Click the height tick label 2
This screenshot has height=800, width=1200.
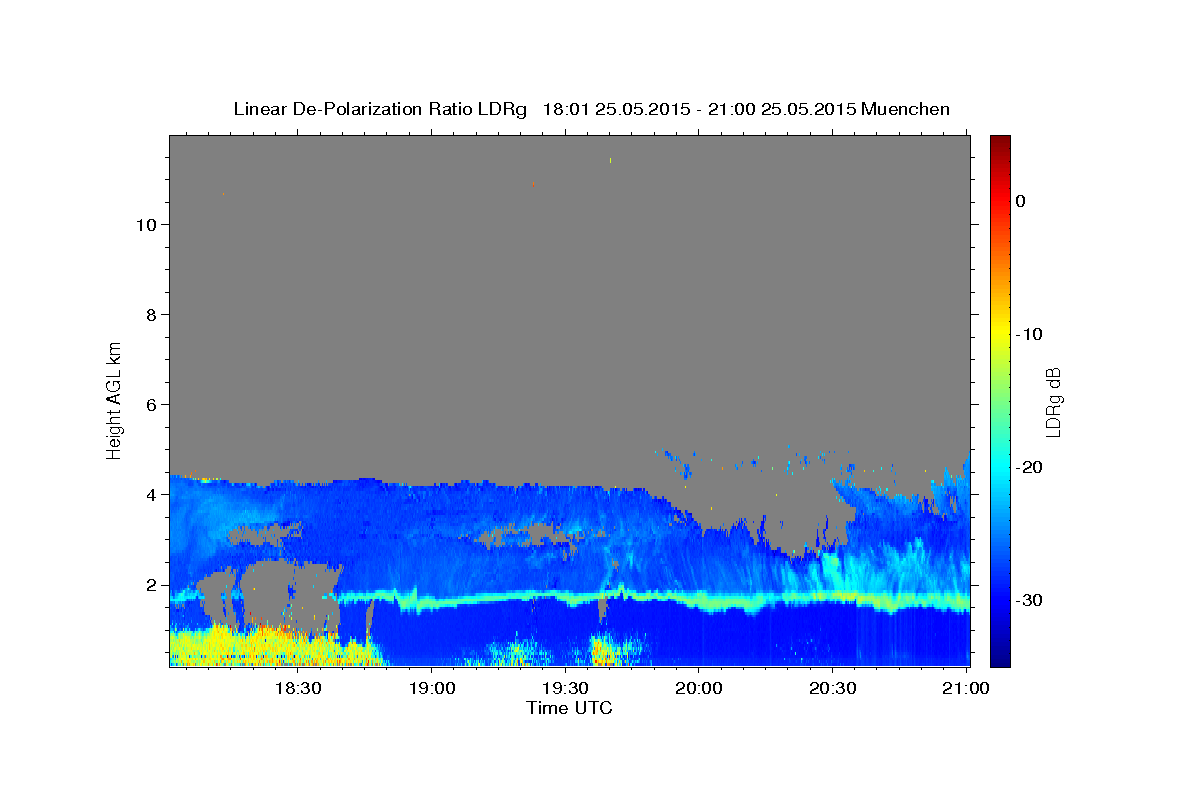click(x=149, y=585)
